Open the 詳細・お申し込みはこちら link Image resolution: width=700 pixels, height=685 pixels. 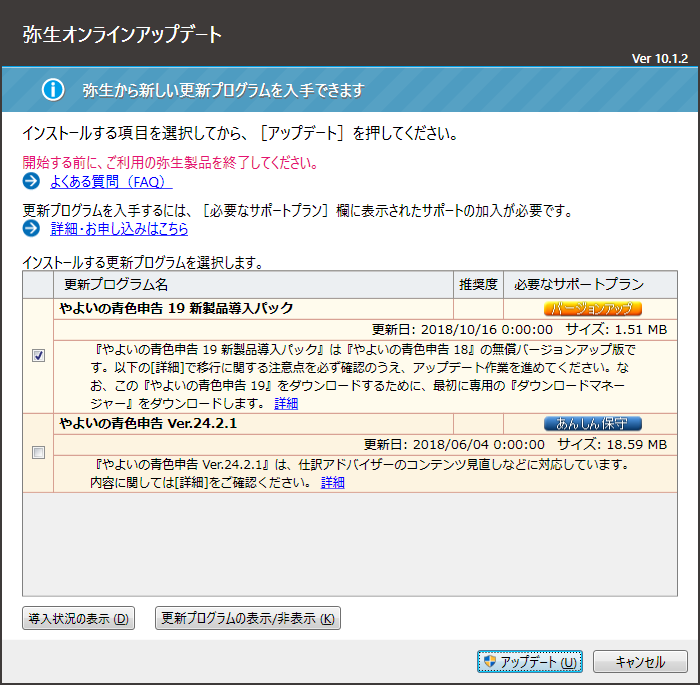click(x=119, y=229)
